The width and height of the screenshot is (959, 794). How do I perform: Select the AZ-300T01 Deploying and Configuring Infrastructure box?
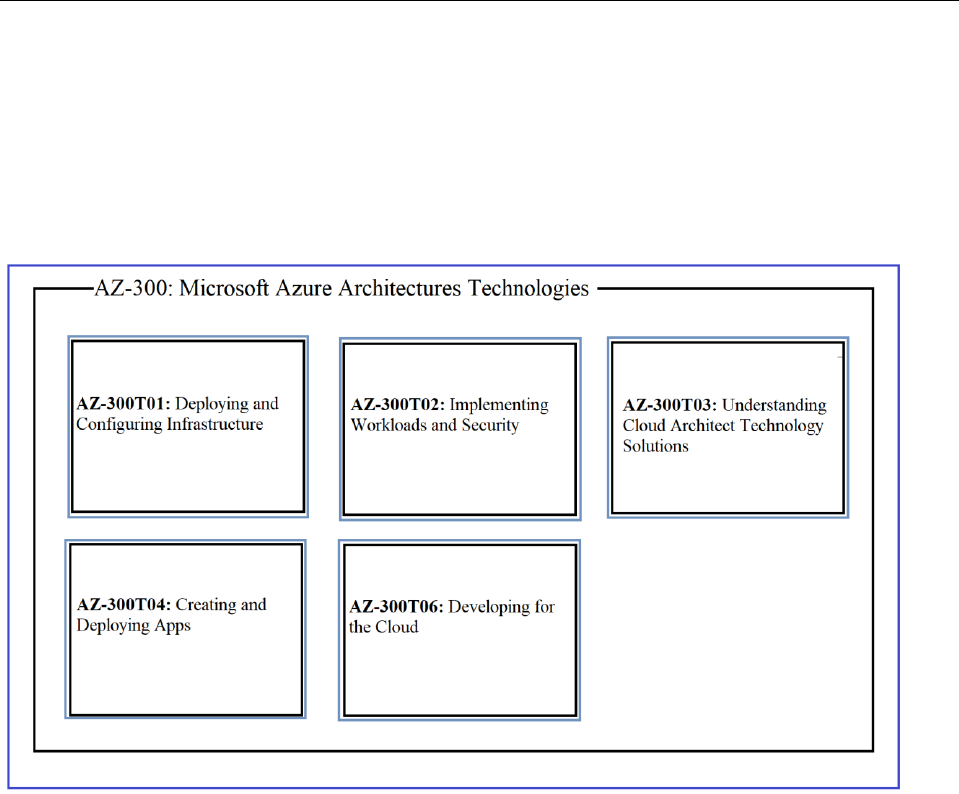click(x=188, y=426)
